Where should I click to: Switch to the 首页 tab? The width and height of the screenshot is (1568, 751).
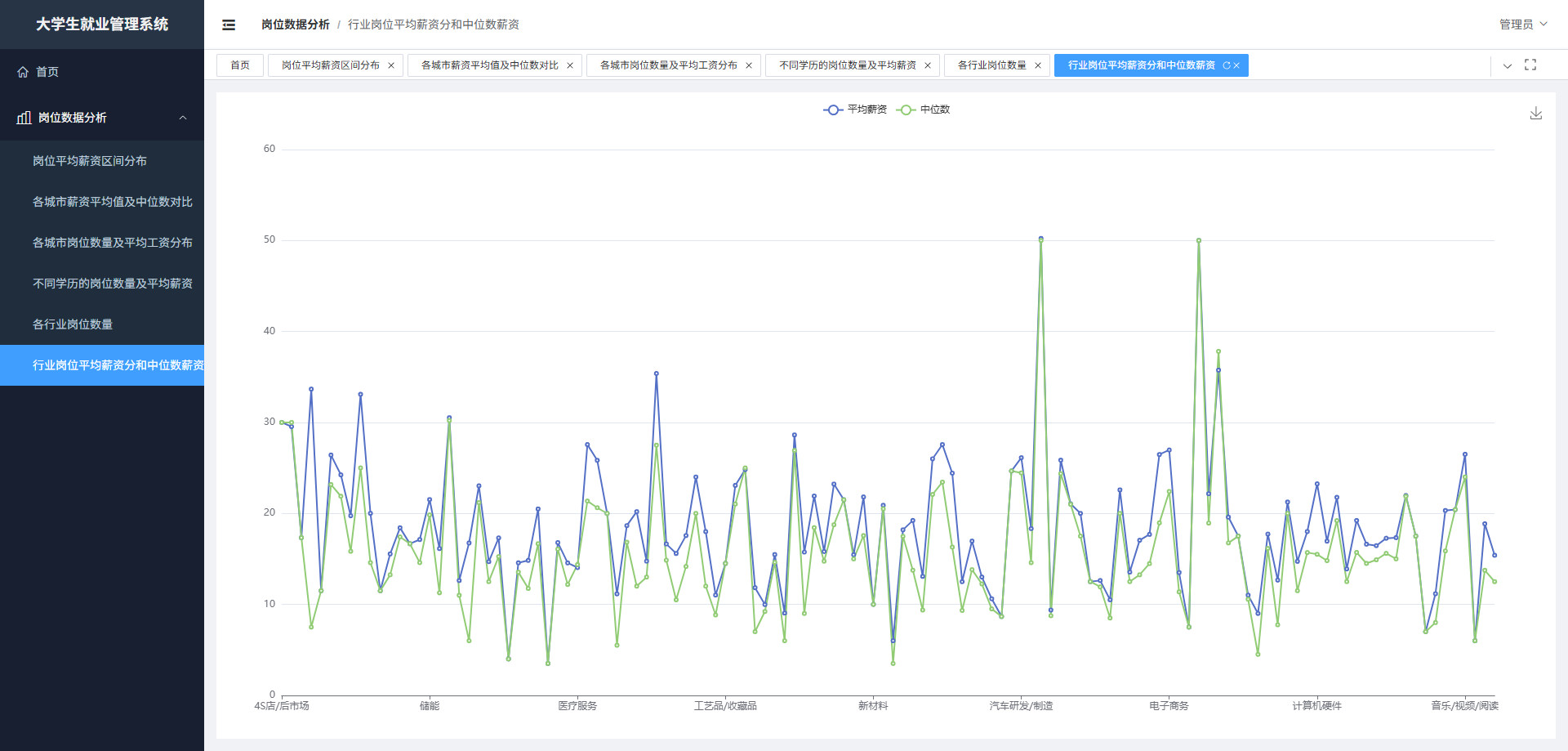click(x=240, y=65)
